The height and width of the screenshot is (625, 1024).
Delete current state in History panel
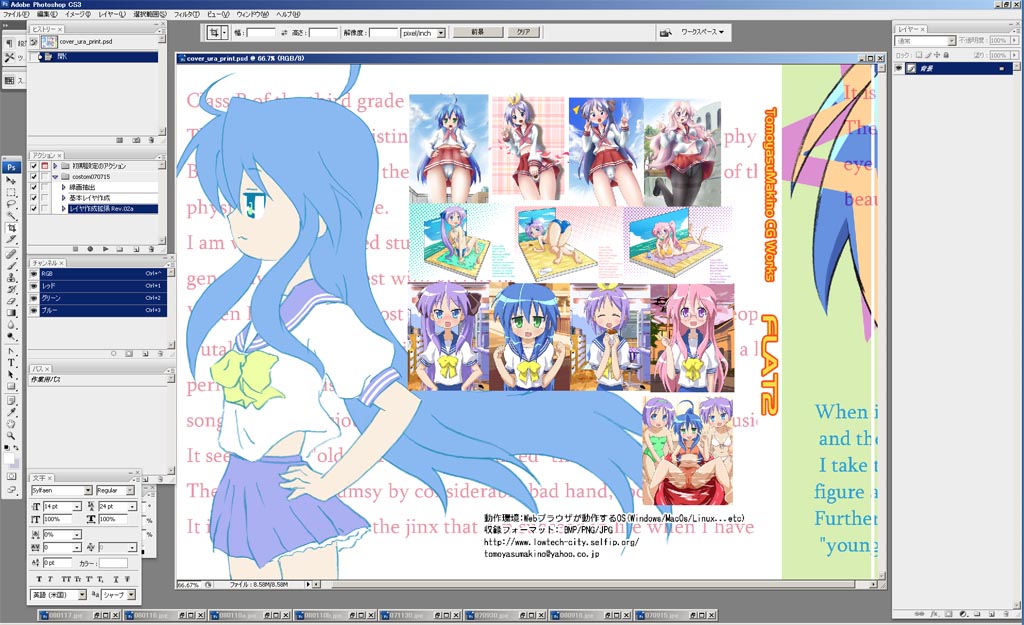[x=151, y=140]
